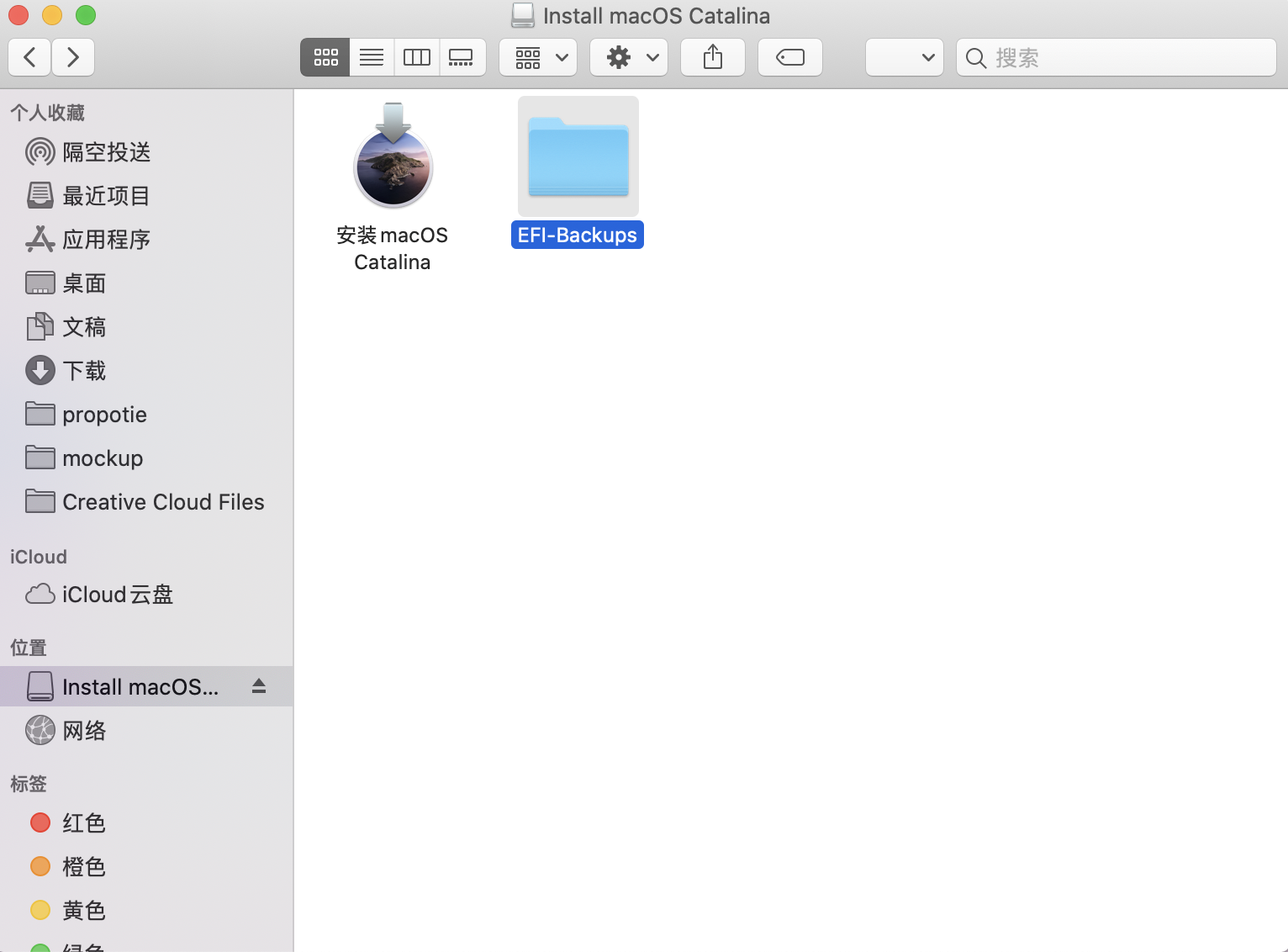Select the Install macOS… volume in the sidebar
The width and height of the screenshot is (1288, 952).
(x=147, y=686)
